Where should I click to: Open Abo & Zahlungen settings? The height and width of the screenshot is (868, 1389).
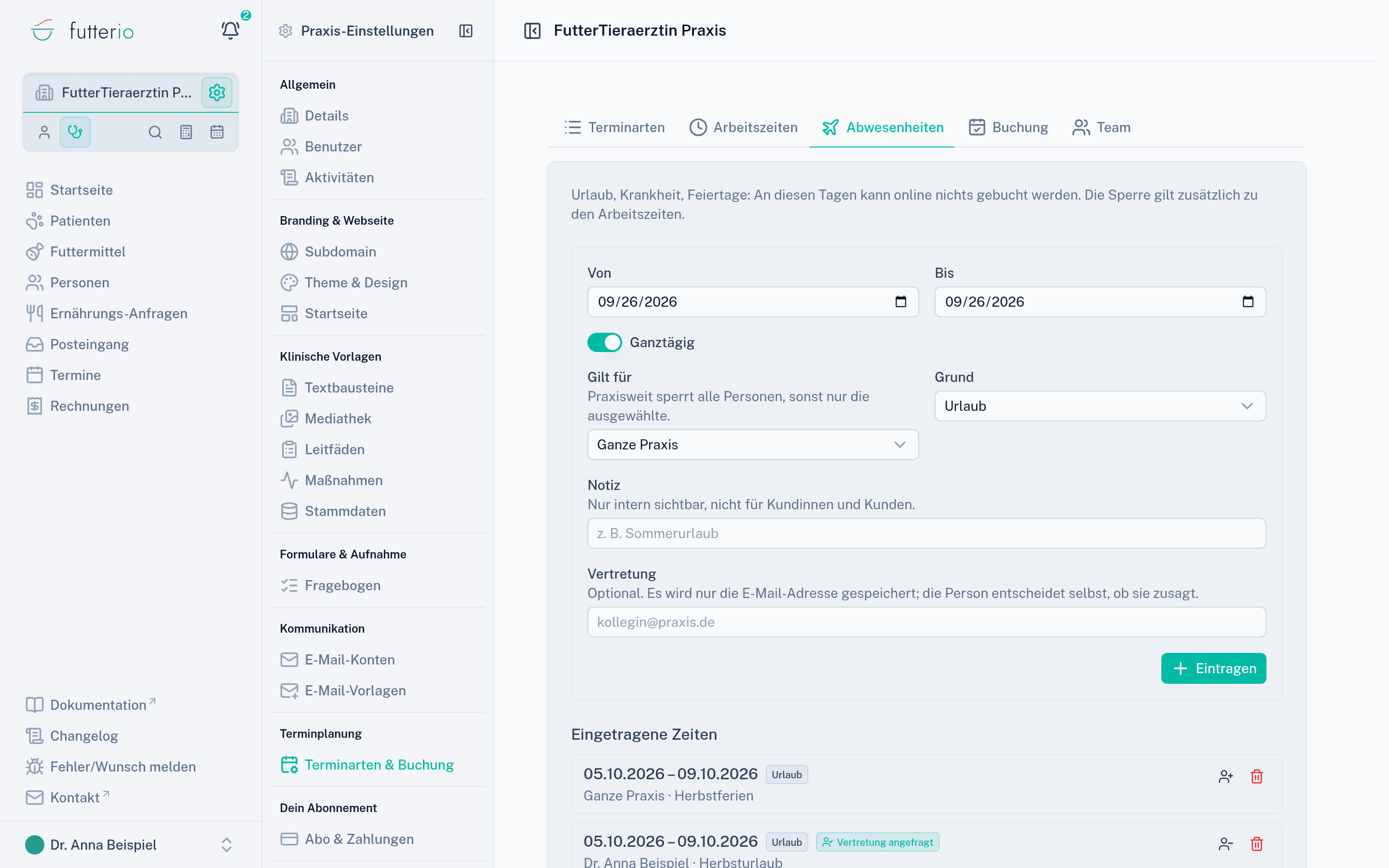point(347,839)
